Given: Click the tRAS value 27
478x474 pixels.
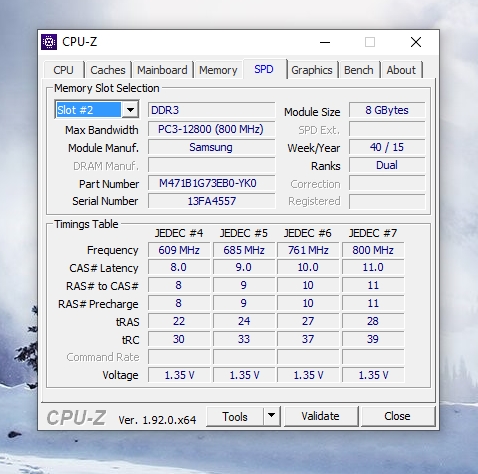Looking at the screenshot, I should pyautogui.click(x=308, y=321).
